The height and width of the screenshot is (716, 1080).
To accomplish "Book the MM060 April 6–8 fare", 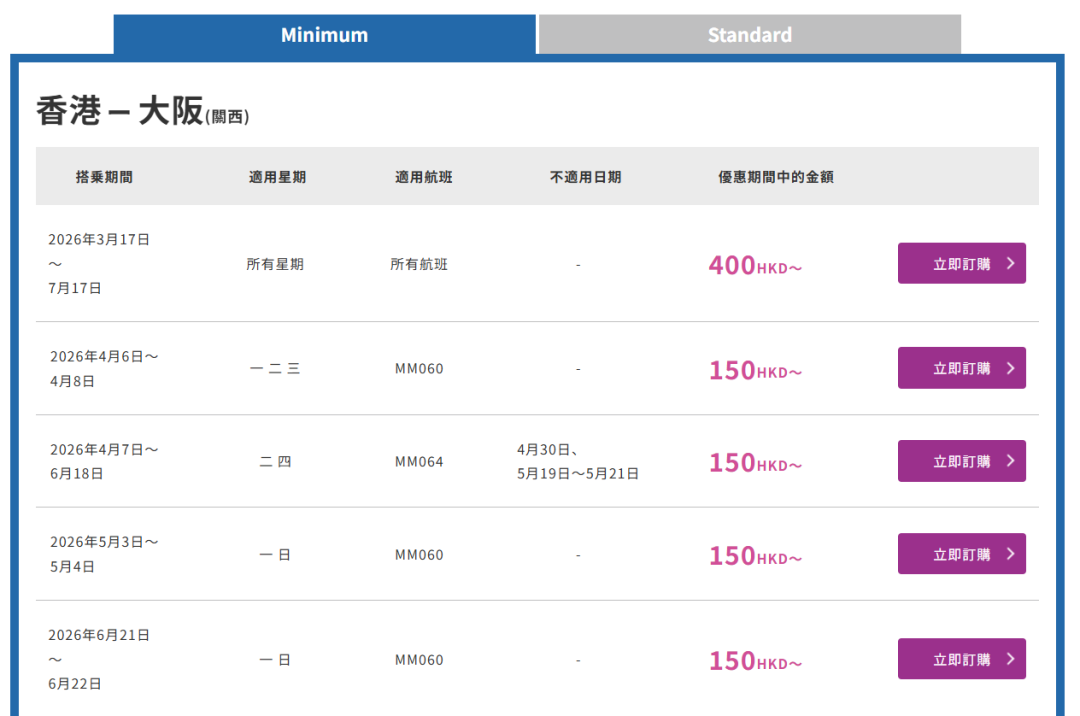I will click(962, 368).
